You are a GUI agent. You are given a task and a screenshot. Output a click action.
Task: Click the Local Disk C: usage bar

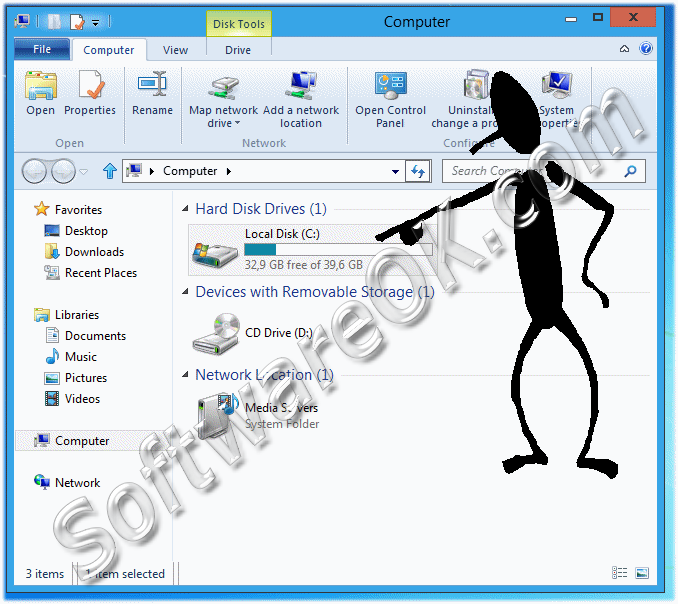338,249
